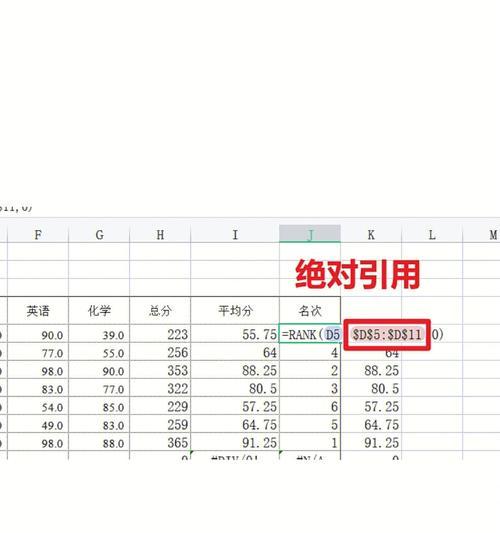The height and width of the screenshot is (533, 500).
Task: Select the rank cell showing 6
Action: 310,406
